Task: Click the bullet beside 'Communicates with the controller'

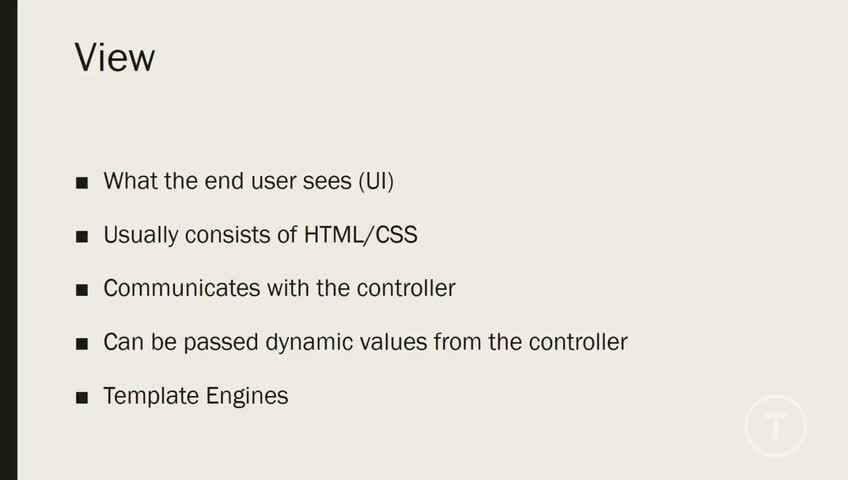Action: coord(82,290)
